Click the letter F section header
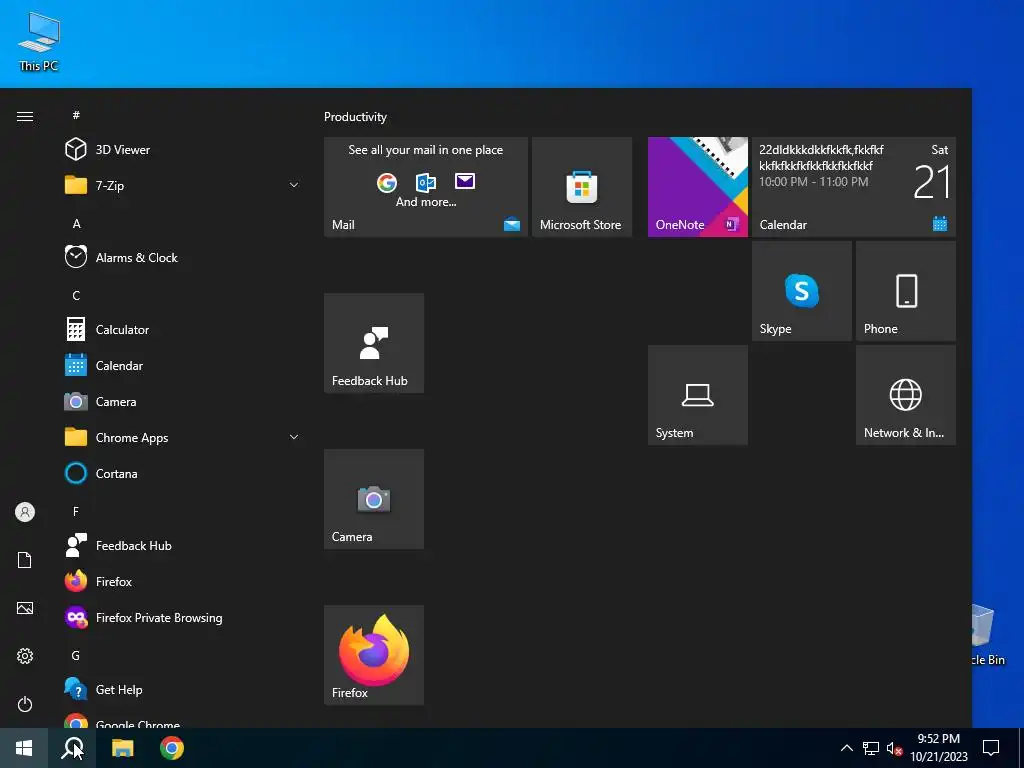 (x=76, y=511)
